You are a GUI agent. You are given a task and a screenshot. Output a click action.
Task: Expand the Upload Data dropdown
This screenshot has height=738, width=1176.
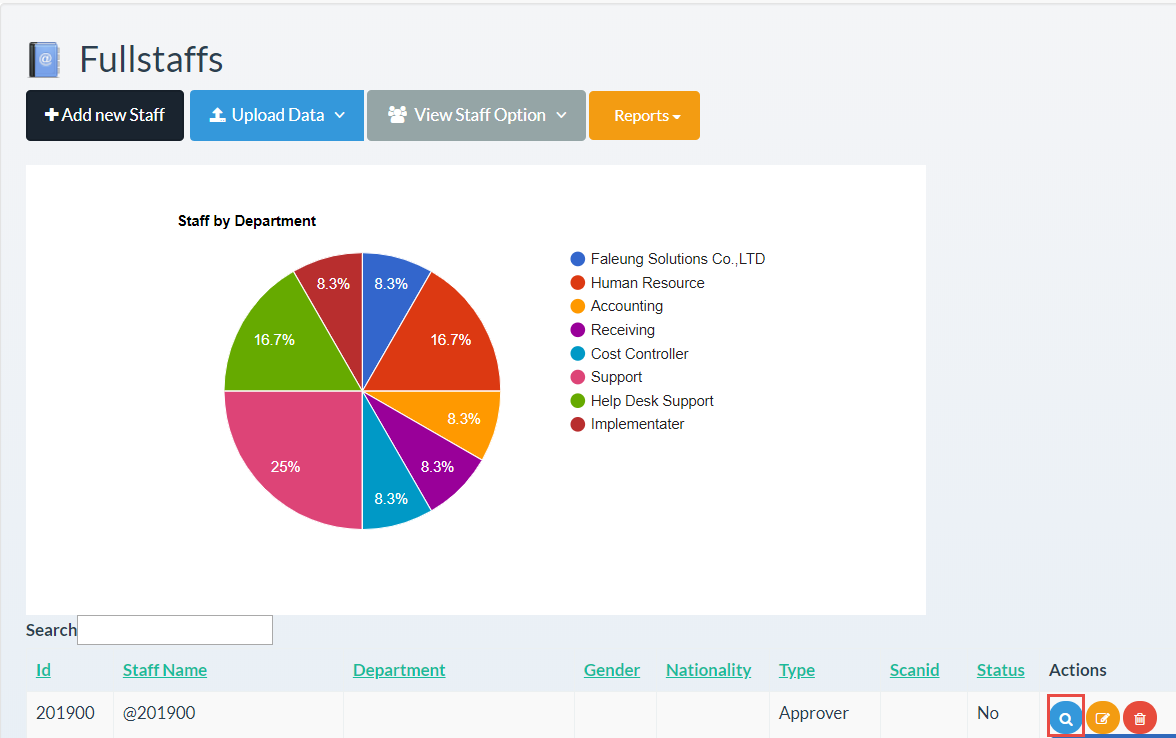click(276, 115)
